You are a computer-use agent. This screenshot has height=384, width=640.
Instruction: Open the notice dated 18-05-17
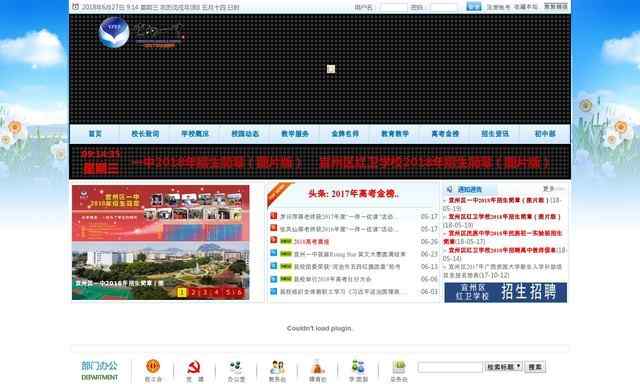coord(503,237)
